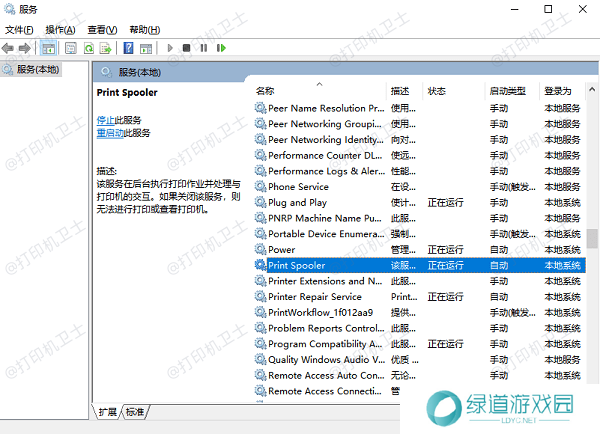Select the PrintWorkflow_1f012aa9 service
The image size is (600, 434).
pos(419,312)
